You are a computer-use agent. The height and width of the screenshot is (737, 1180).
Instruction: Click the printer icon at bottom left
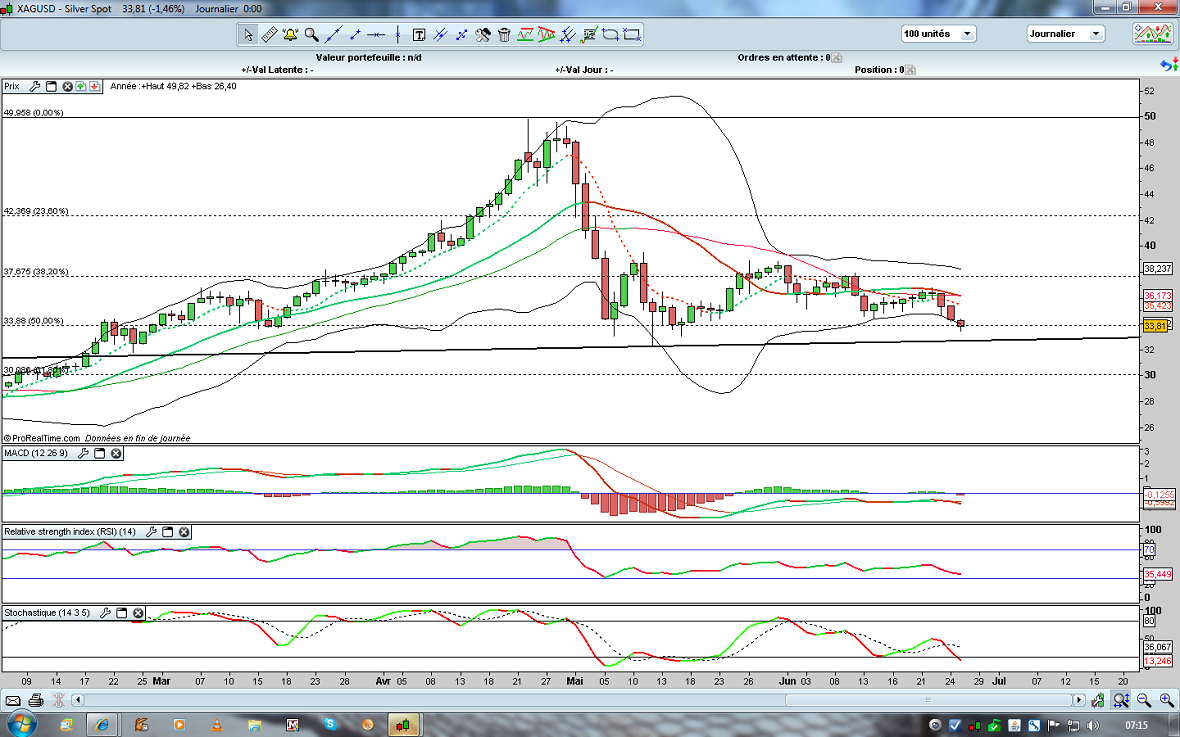pos(36,700)
